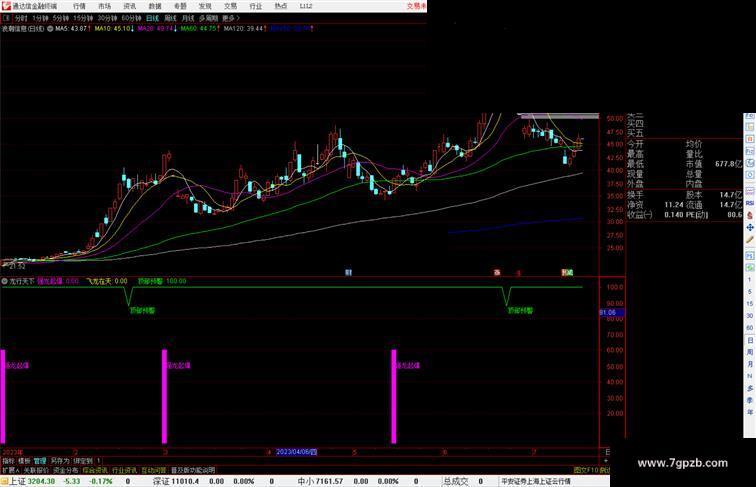The image size is (756, 487).
Task: Click 深证 11010.4 in status bar
Action: coord(176,481)
